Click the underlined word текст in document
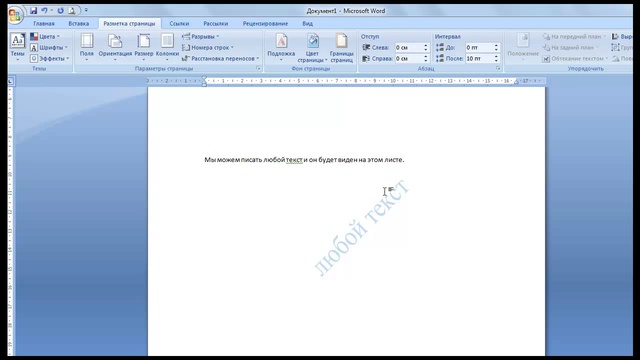 point(294,160)
